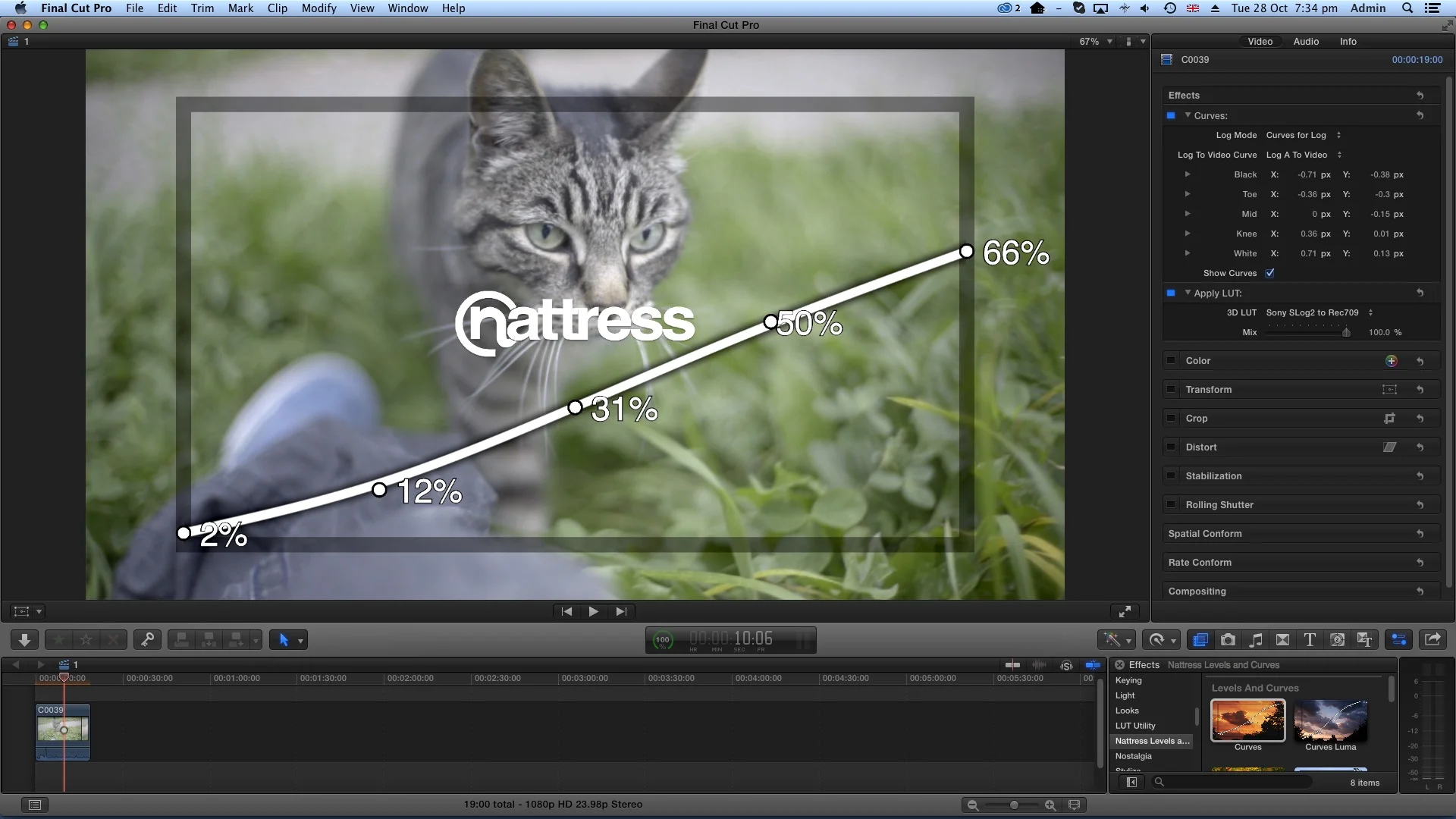Open Color Board icon in Color row
This screenshot has width=1456, height=819.
pyautogui.click(x=1391, y=361)
